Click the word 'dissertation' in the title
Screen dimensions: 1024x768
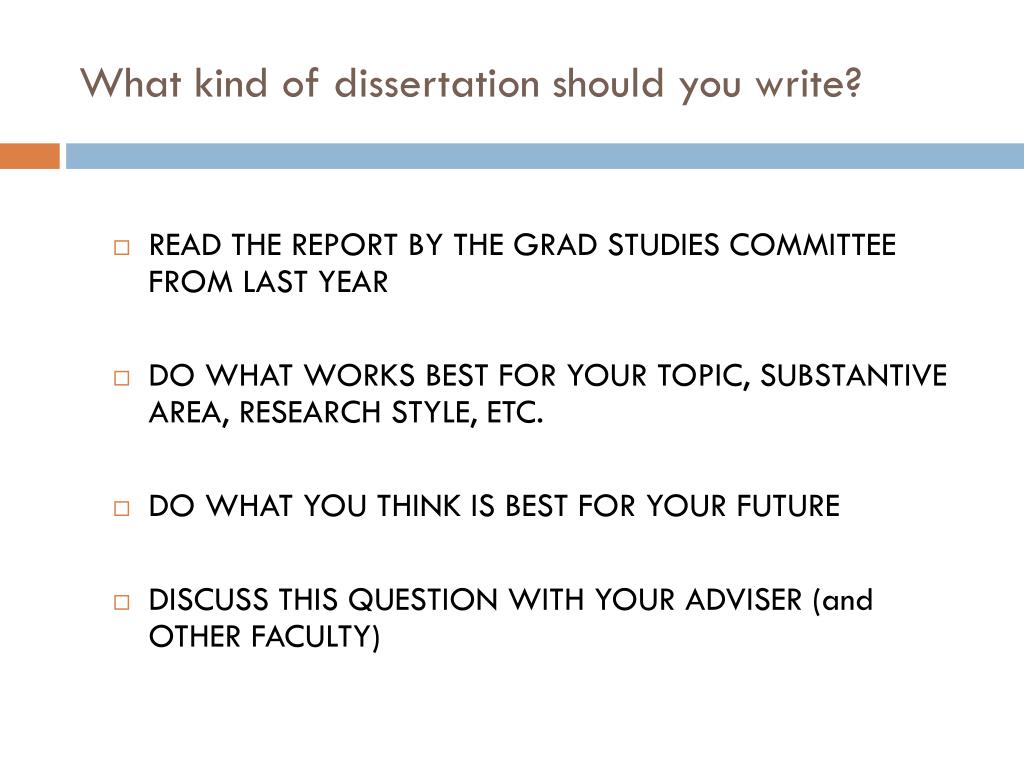(437, 84)
